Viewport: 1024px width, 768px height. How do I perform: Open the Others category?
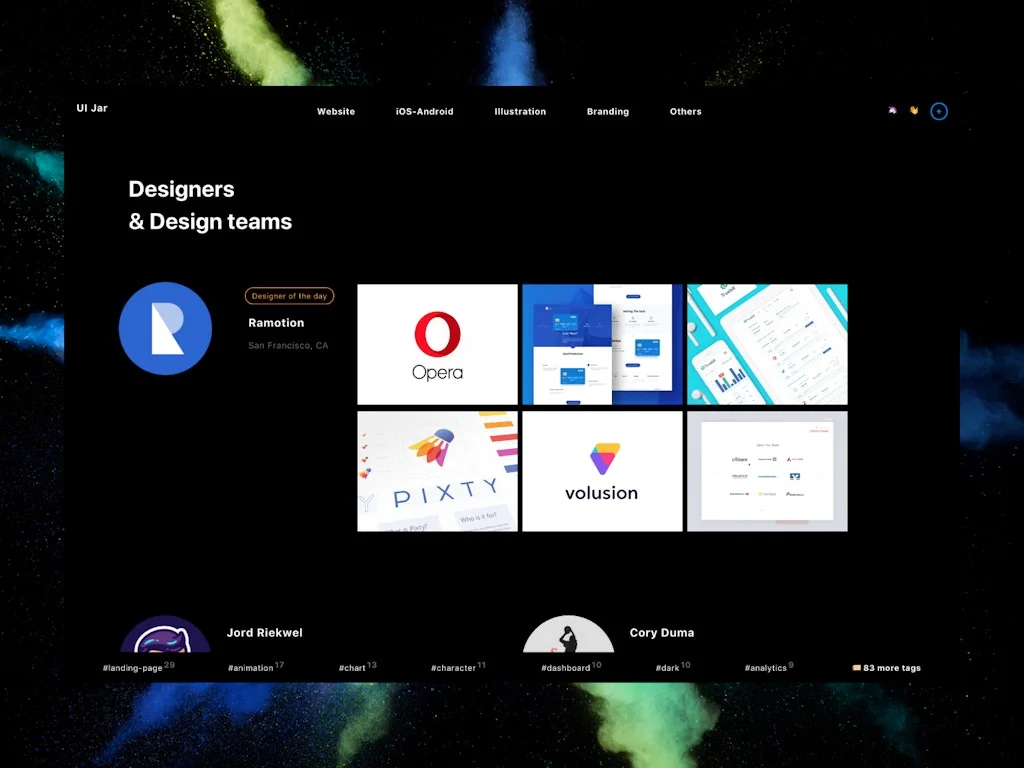(x=685, y=111)
